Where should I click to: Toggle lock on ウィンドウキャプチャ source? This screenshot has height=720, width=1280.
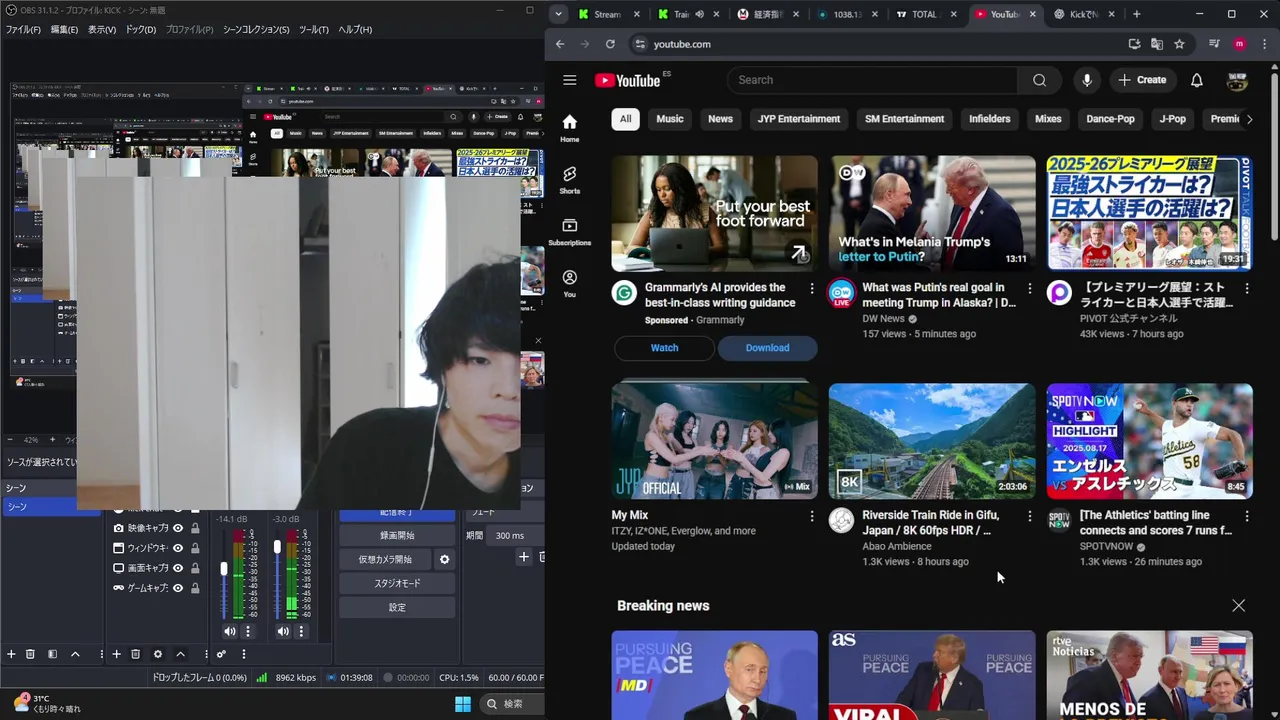pos(195,548)
